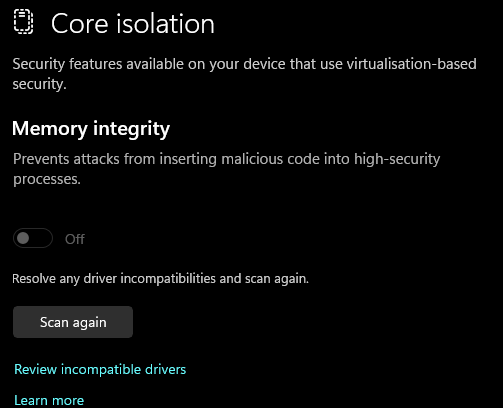Image resolution: width=503 pixels, height=408 pixels.
Task: Click the word security ending the top description
Action: point(39,84)
